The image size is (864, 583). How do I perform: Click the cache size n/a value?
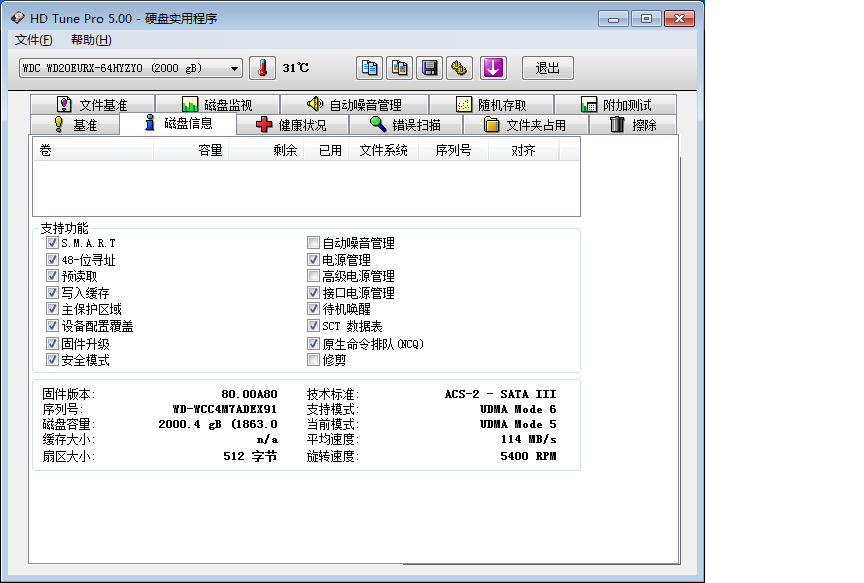(x=267, y=440)
